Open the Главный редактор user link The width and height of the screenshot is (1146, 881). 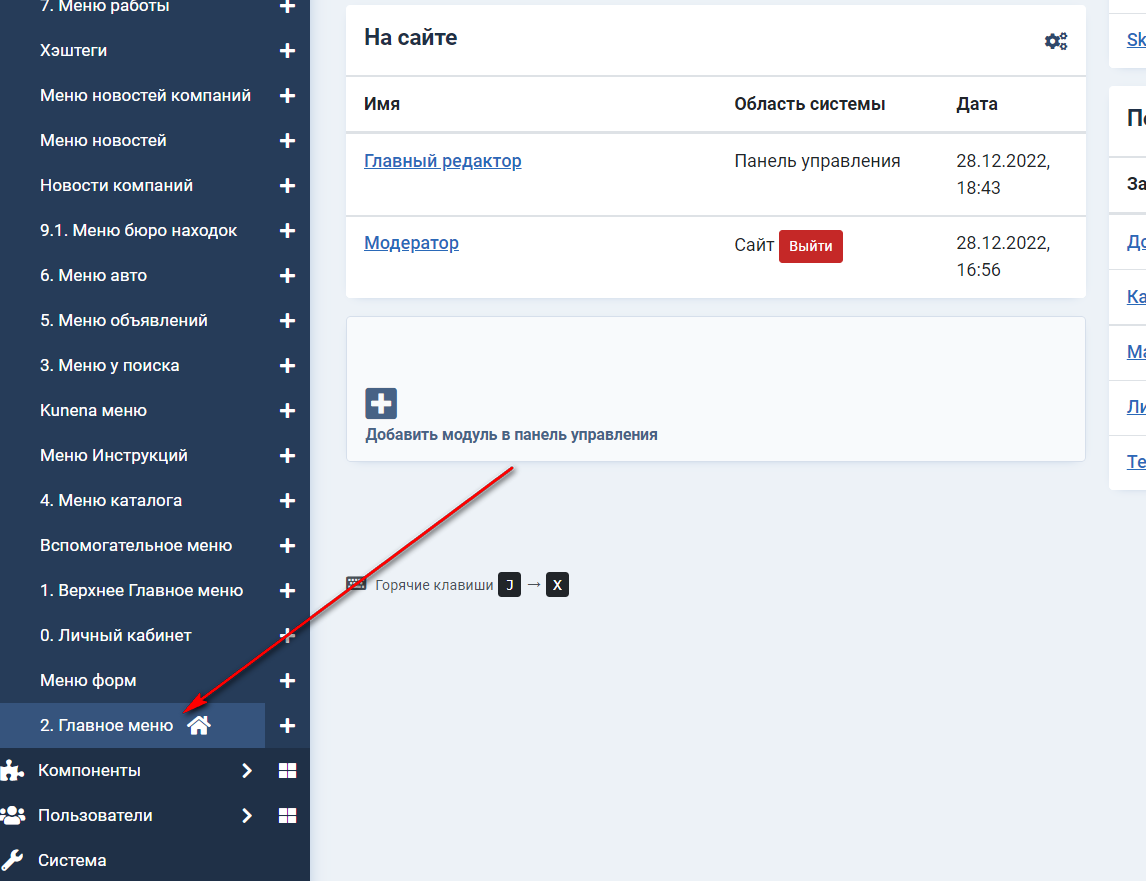(442, 161)
